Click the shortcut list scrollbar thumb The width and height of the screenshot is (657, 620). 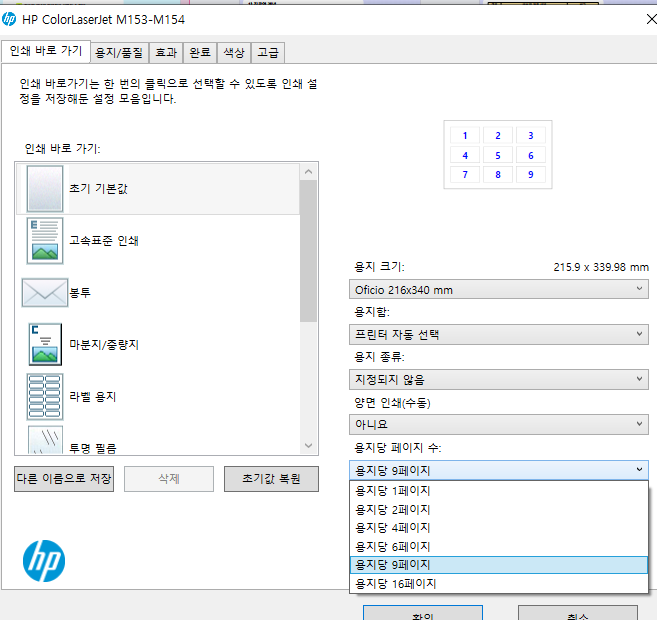pyautogui.click(x=309, y=251)
